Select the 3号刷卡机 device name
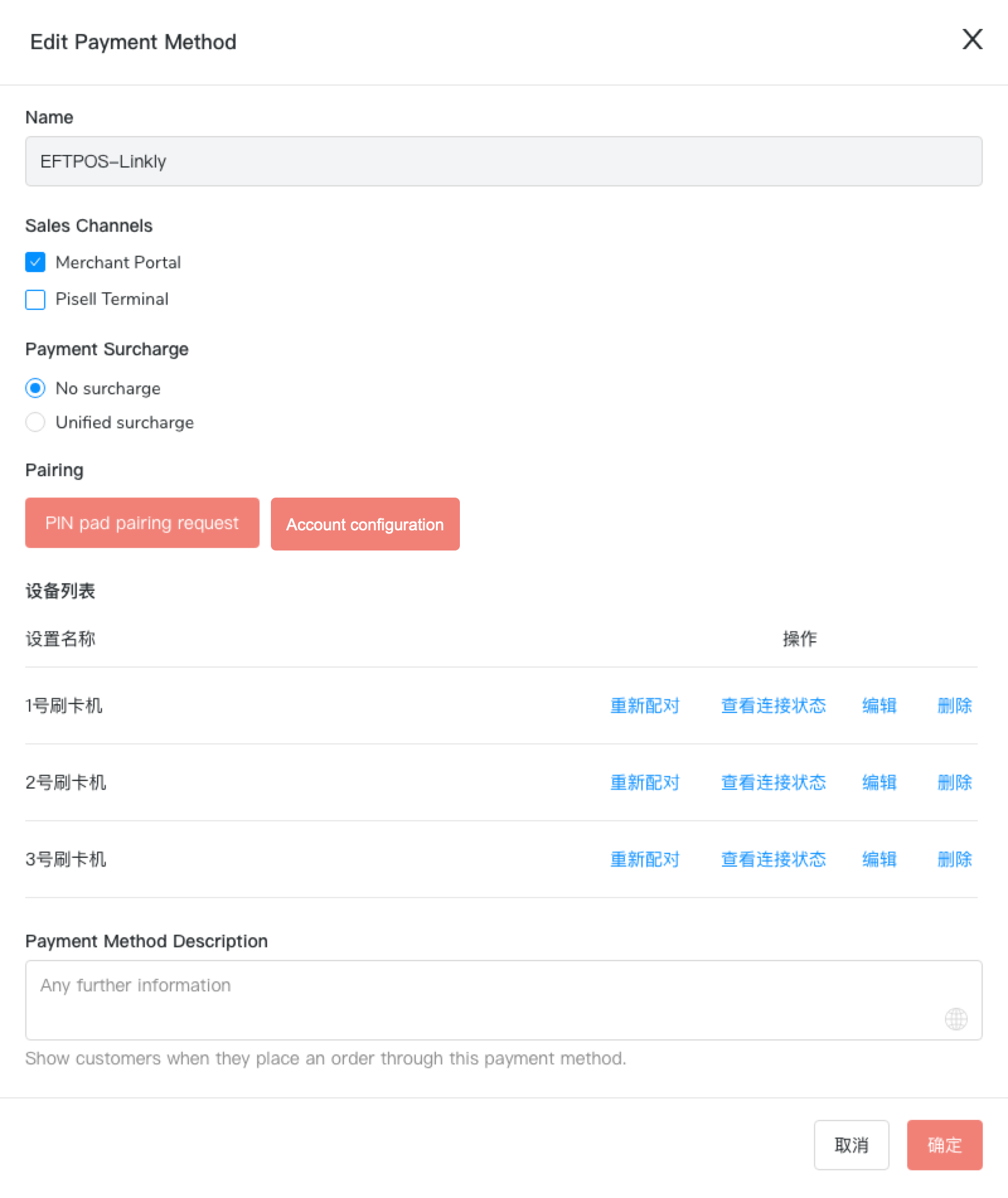 66,859
